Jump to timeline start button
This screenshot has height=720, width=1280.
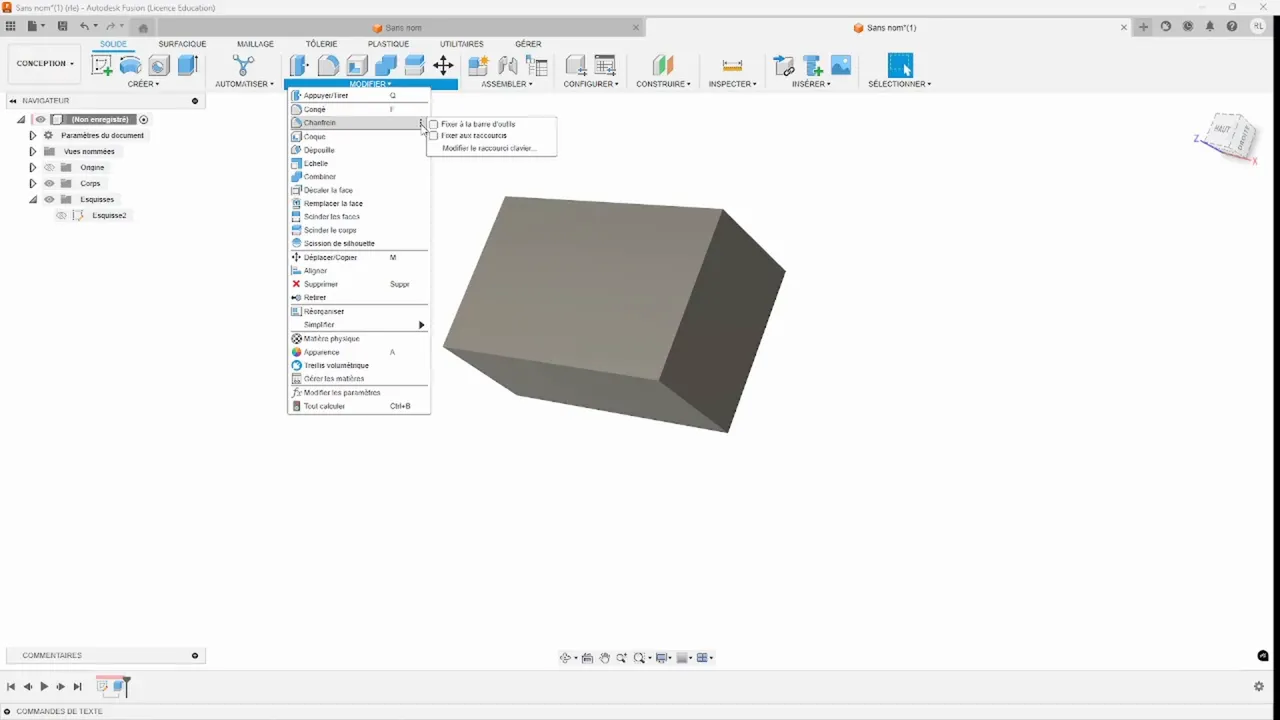click(x=11, y=686)
